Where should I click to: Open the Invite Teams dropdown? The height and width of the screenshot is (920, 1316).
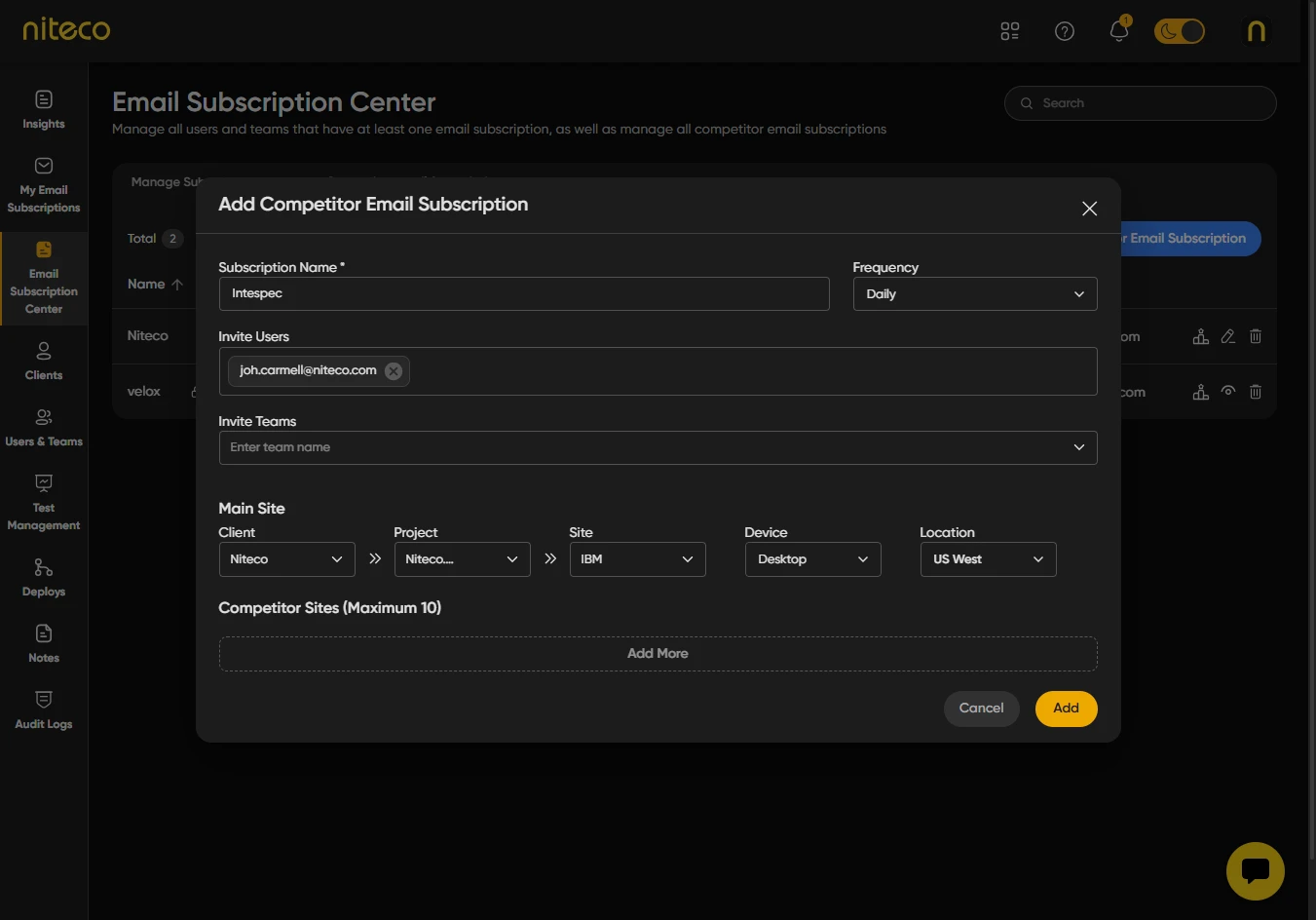click(x=658, y=447)
